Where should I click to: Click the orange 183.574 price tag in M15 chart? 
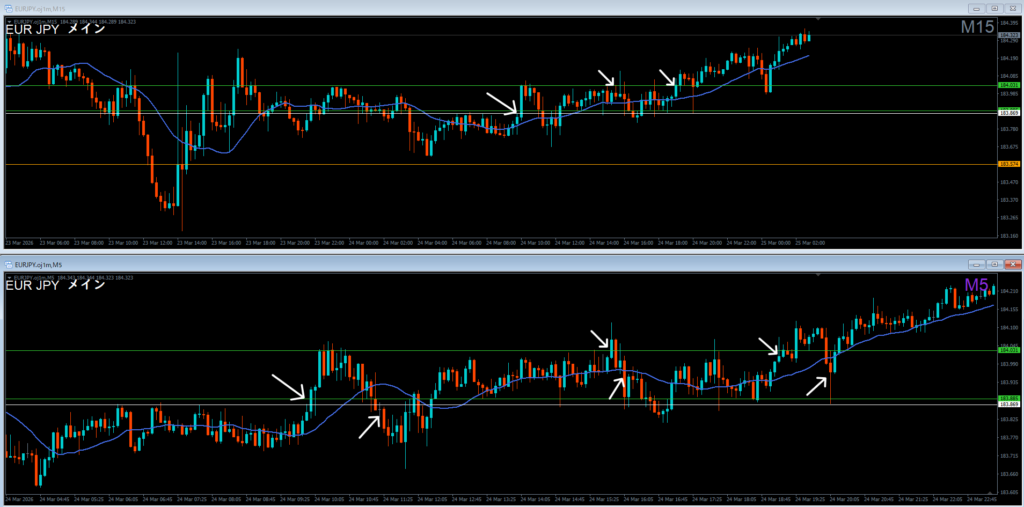tap(1009, 164)
